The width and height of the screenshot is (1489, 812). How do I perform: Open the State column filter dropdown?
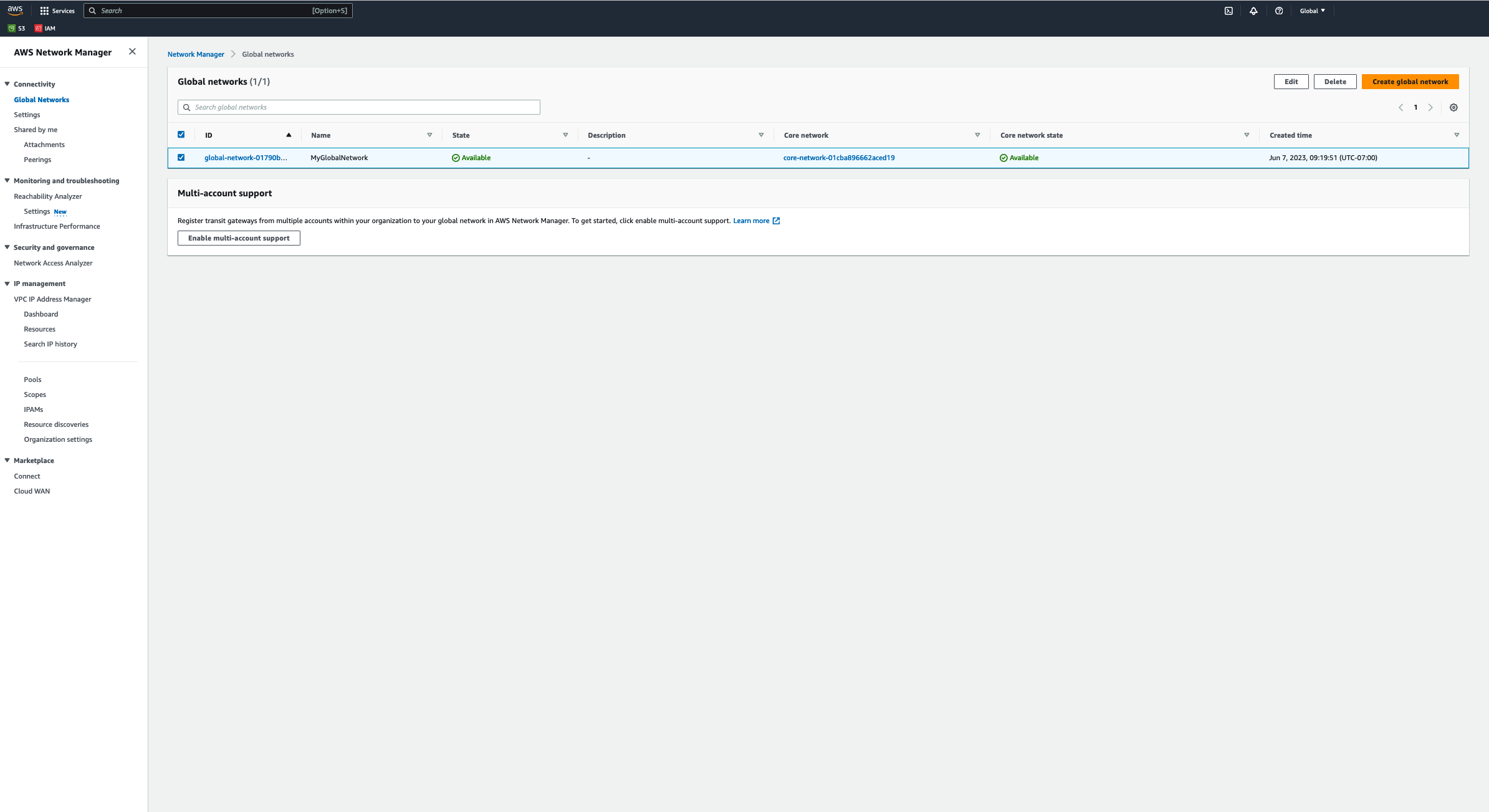tap(565, 135)
